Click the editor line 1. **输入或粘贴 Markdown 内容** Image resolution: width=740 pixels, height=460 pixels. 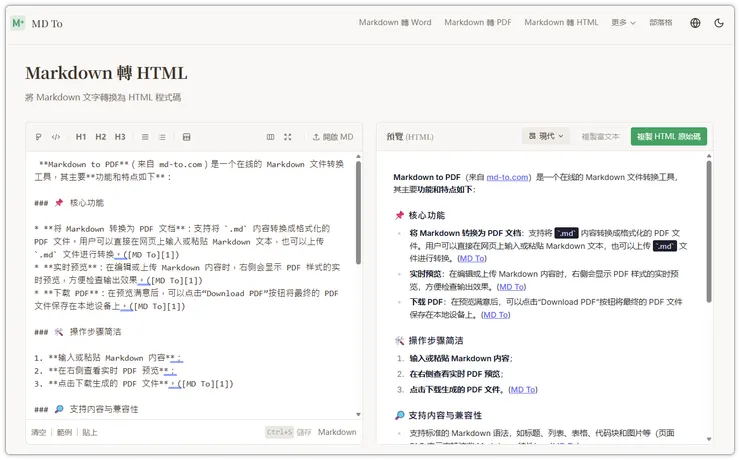coord(109,358)
